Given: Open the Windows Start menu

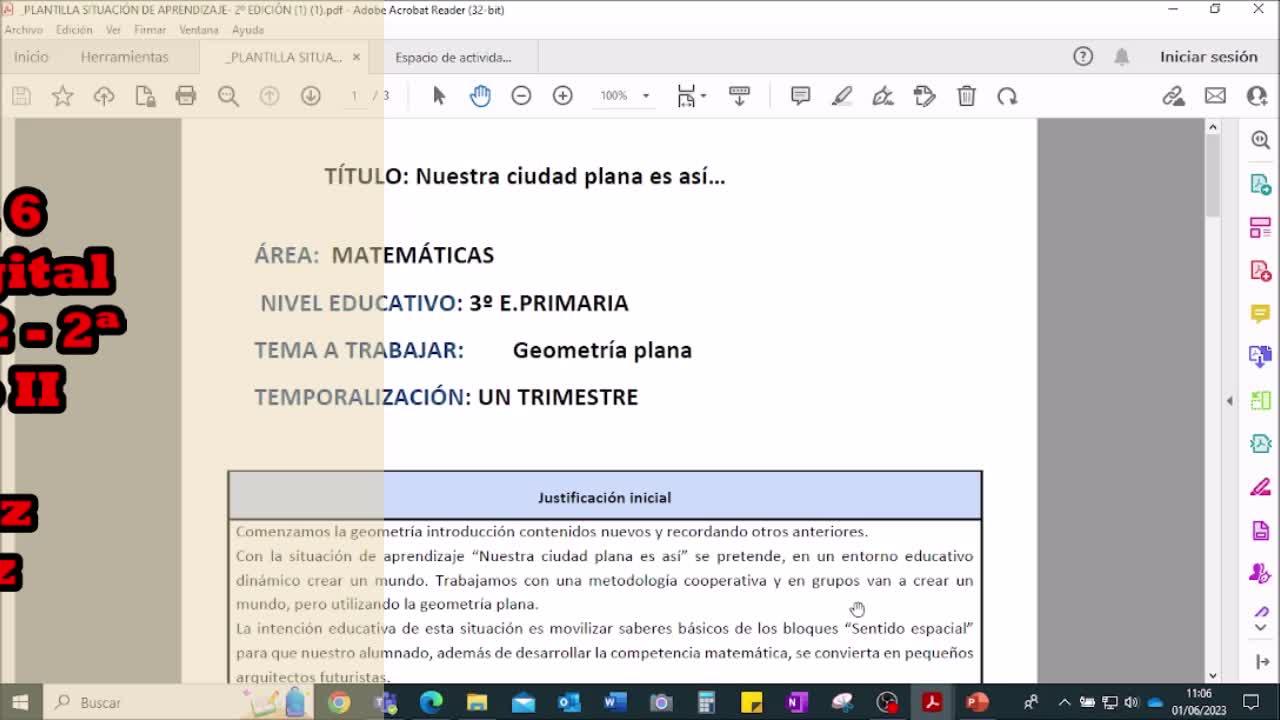Looking at the screenshot, I should tap(19, 702).
